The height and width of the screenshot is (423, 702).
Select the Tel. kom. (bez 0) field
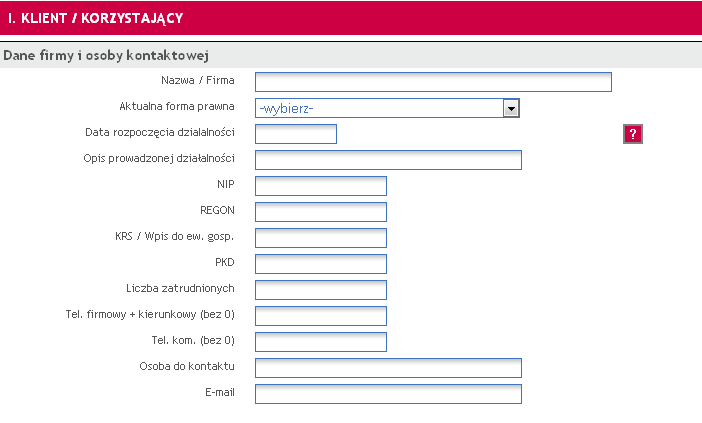click(x=321, y=342)
